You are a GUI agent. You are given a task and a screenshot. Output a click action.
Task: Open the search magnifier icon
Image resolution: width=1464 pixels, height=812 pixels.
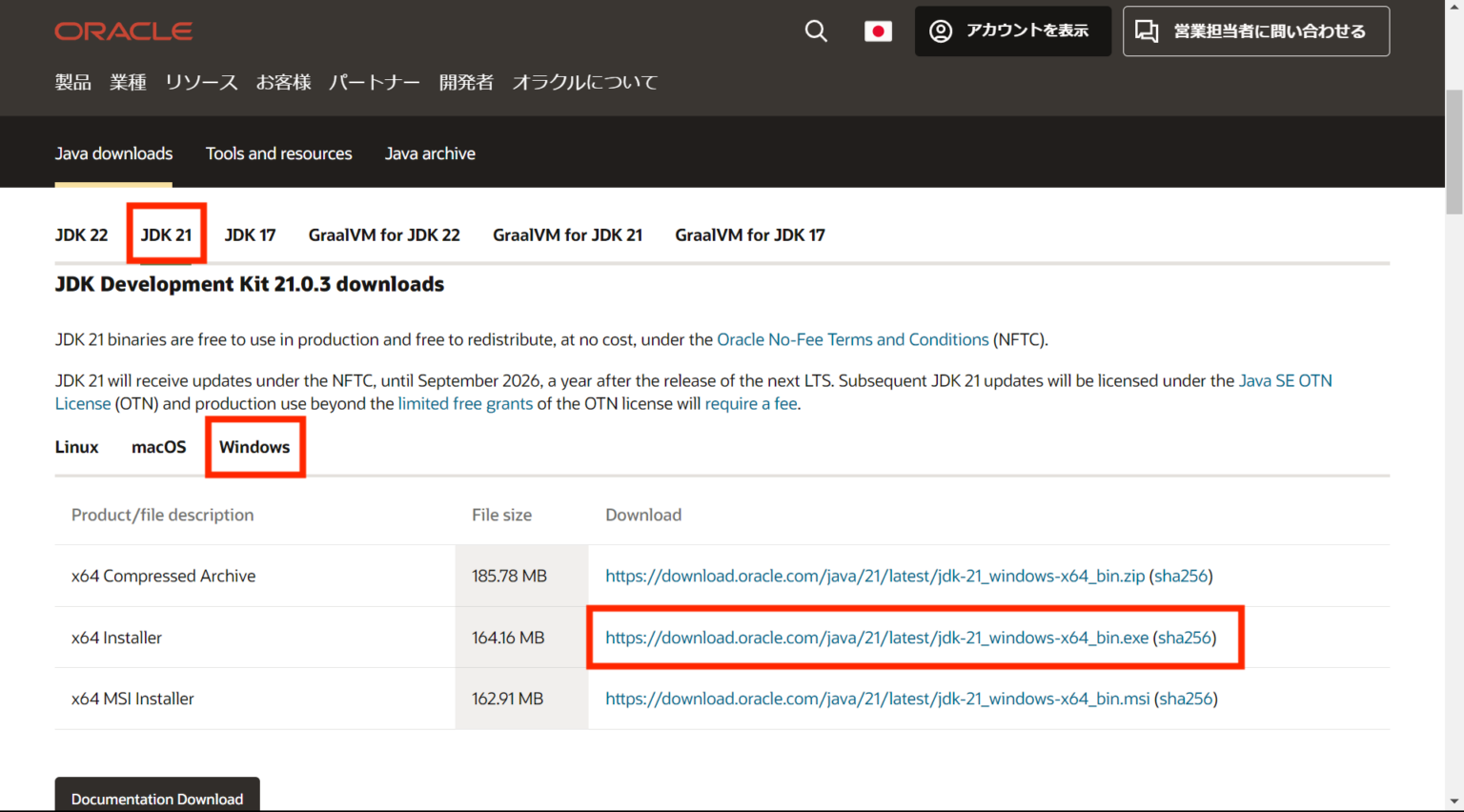click(x=816, y=30)
